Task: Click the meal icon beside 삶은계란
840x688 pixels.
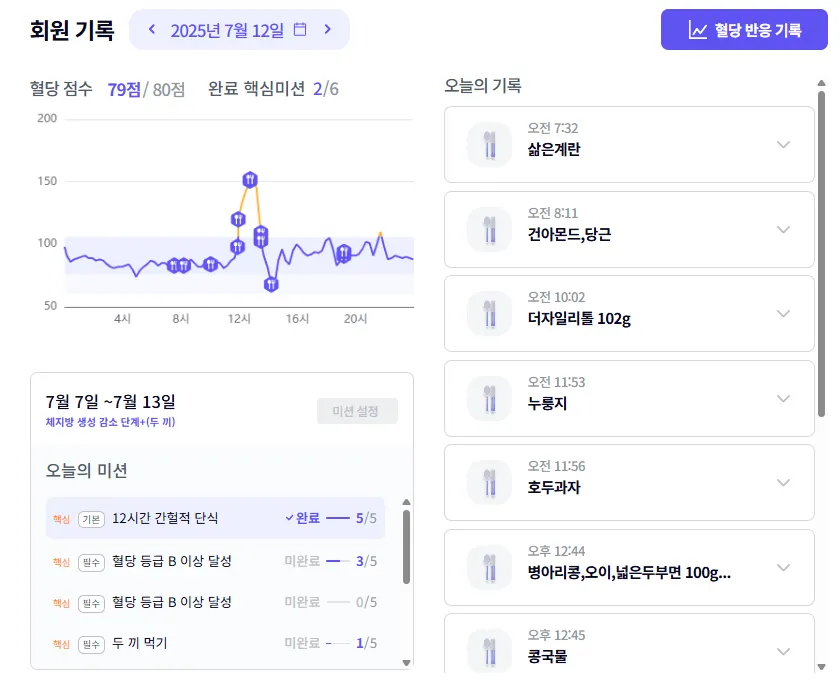Action: point(489,145)
